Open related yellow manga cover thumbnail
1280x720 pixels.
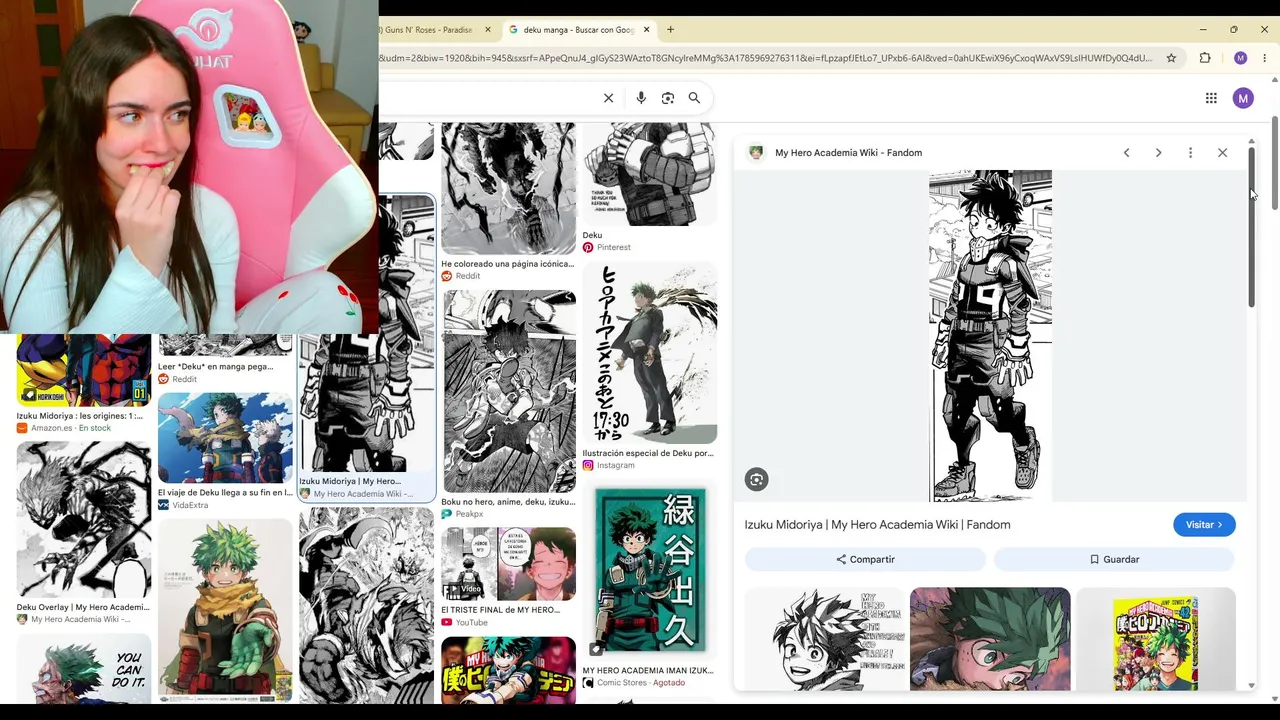[x=1155, y=639]
